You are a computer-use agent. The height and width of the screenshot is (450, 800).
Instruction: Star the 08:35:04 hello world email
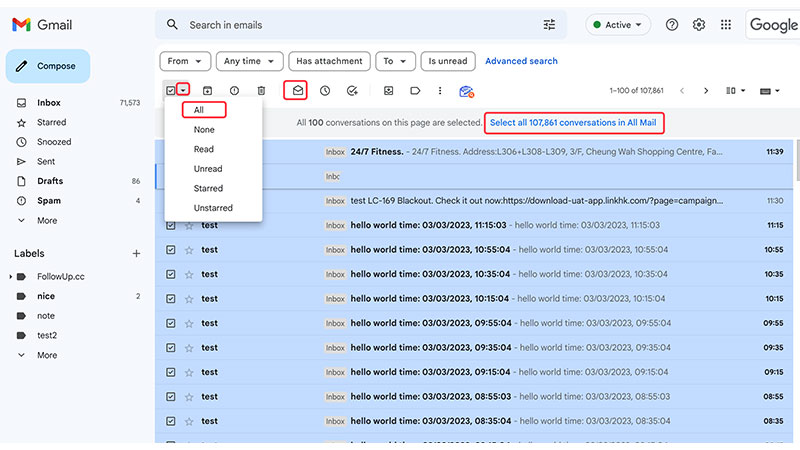189,421
